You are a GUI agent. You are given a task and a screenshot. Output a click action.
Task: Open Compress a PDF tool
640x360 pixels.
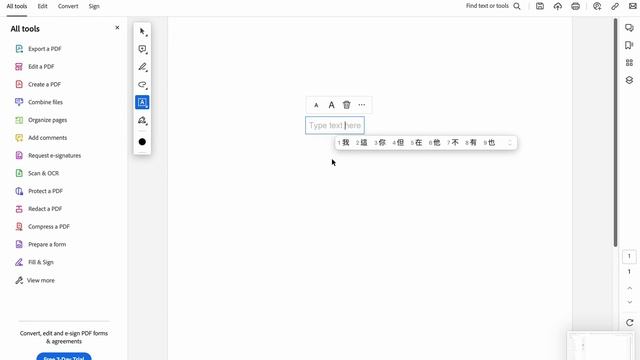(42, 227)
